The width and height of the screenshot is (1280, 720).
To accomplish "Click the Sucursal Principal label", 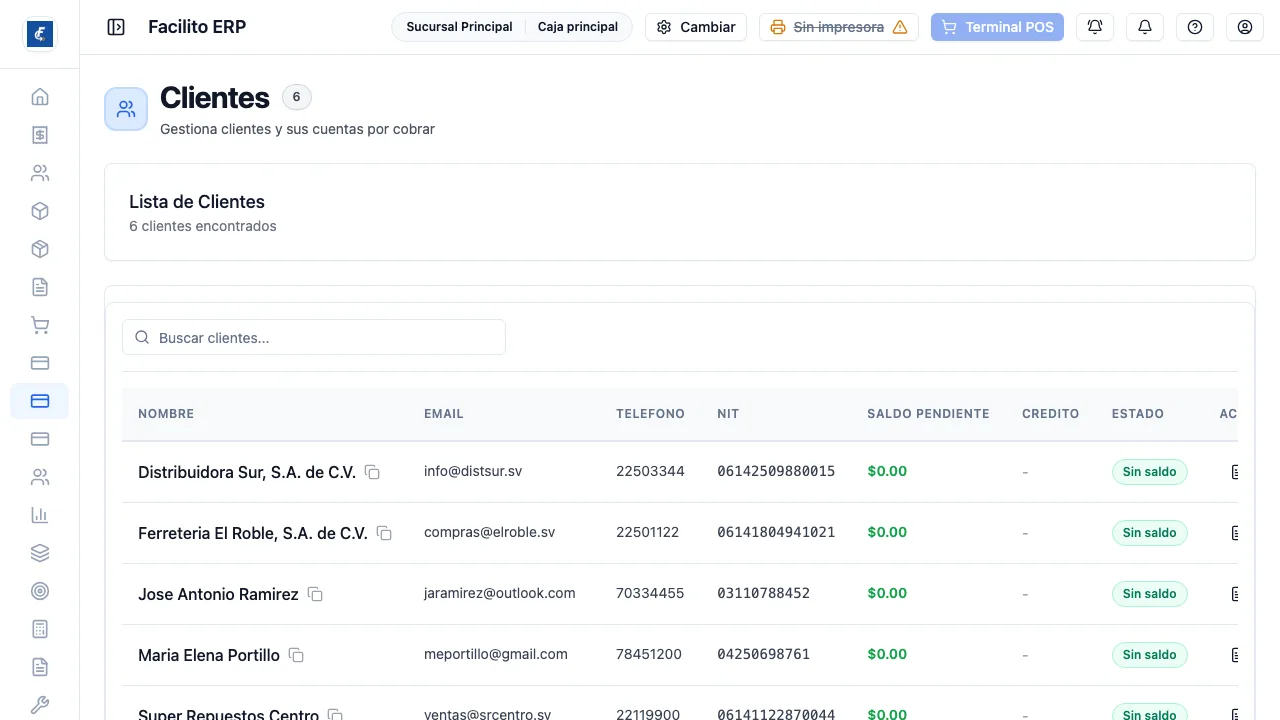I will (459, 27).
